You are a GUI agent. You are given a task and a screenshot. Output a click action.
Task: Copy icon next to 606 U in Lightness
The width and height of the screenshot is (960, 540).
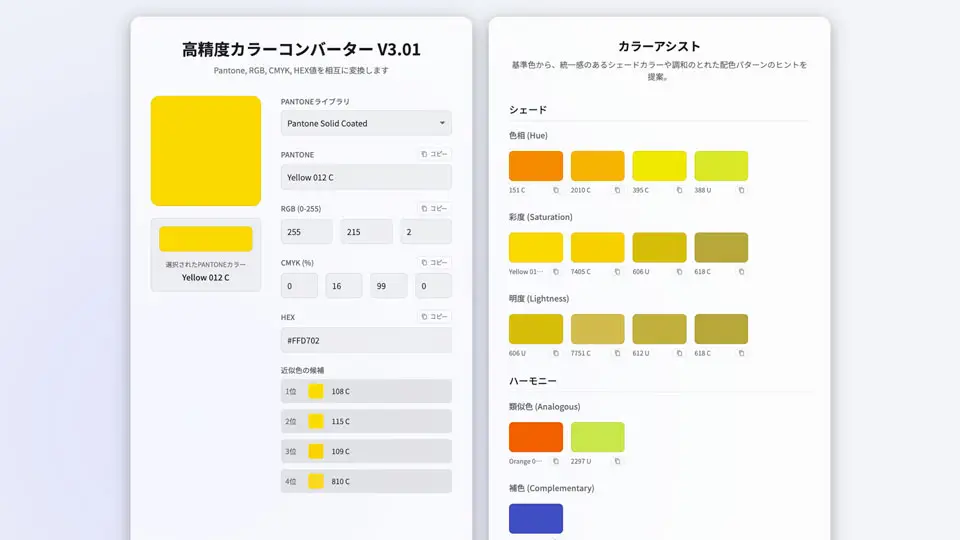pyautogui.click(x=556, y=353)
